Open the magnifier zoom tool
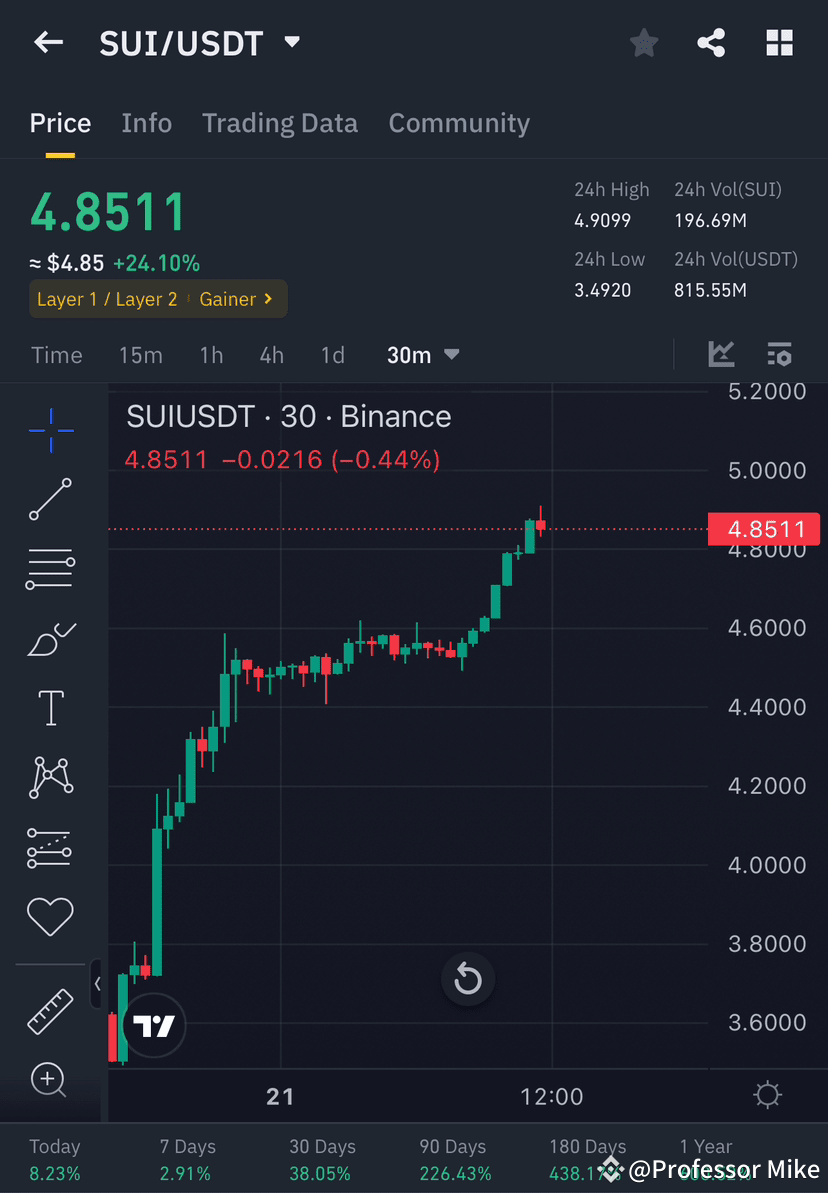The height and width of the screenshot is (1193, 828). [50, 1080]
